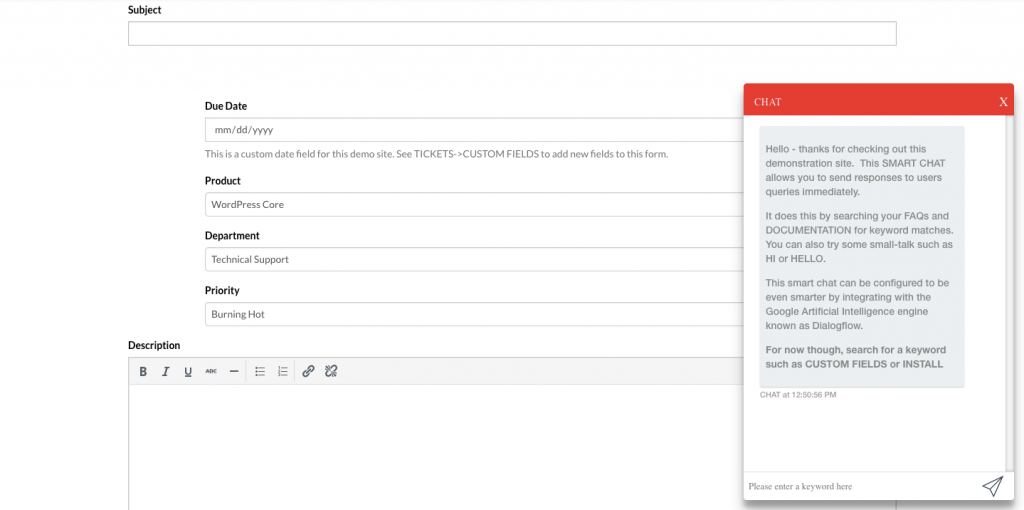Click the Due Date mm/dd/yyyy field
Screen dimensions: 1024x510
tap(474, 129)
